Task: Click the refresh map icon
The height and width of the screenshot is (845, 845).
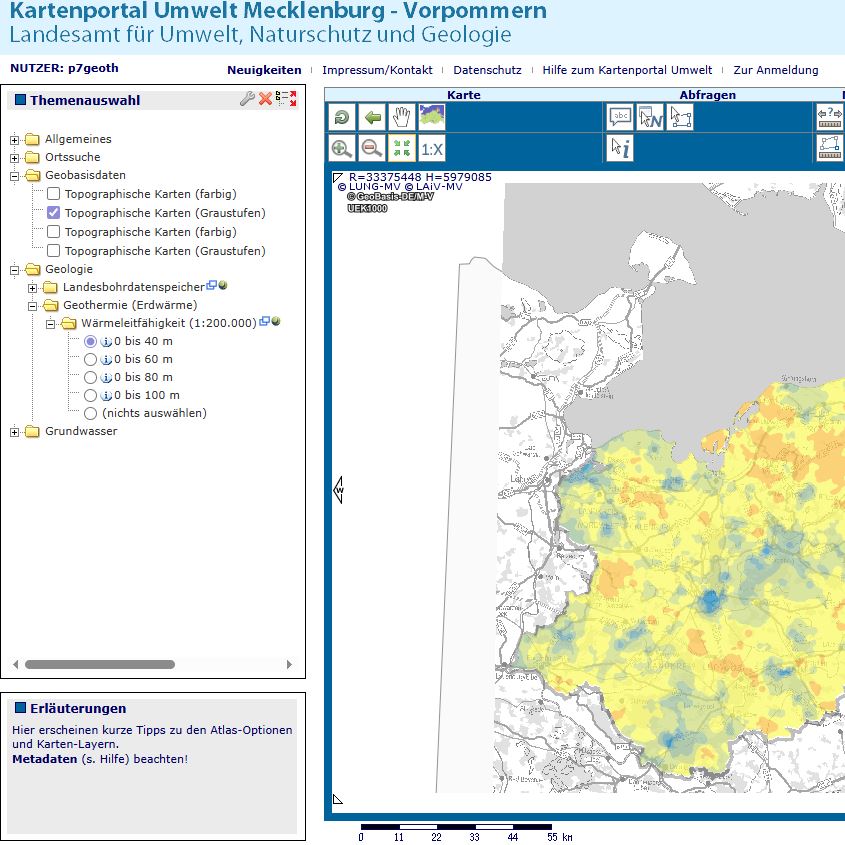Action: click(342, 116)
